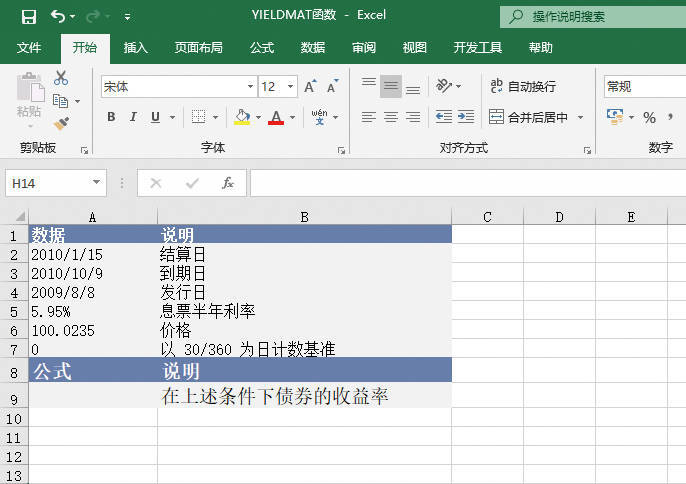The height and width of the screenshot is (484, 686).
Task: Toggle Bold formatting
Action: [111, 117]
